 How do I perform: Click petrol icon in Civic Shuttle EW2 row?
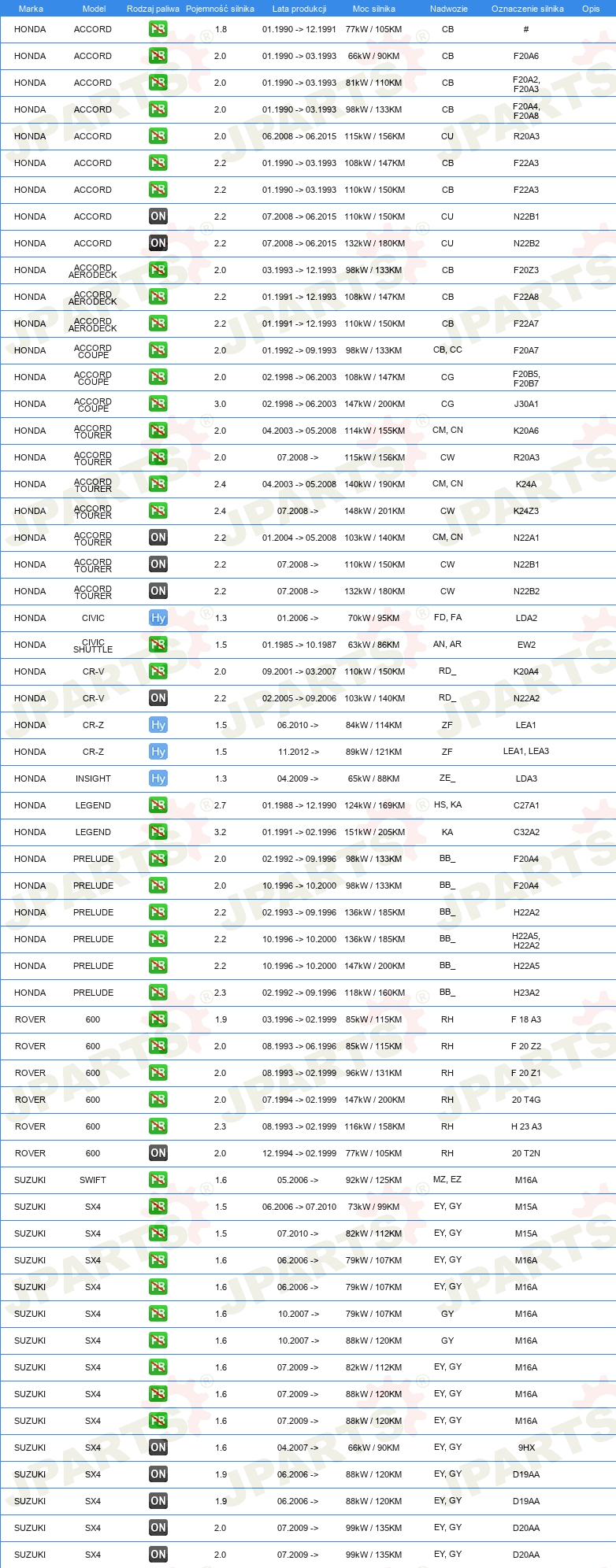click(158, 645)
